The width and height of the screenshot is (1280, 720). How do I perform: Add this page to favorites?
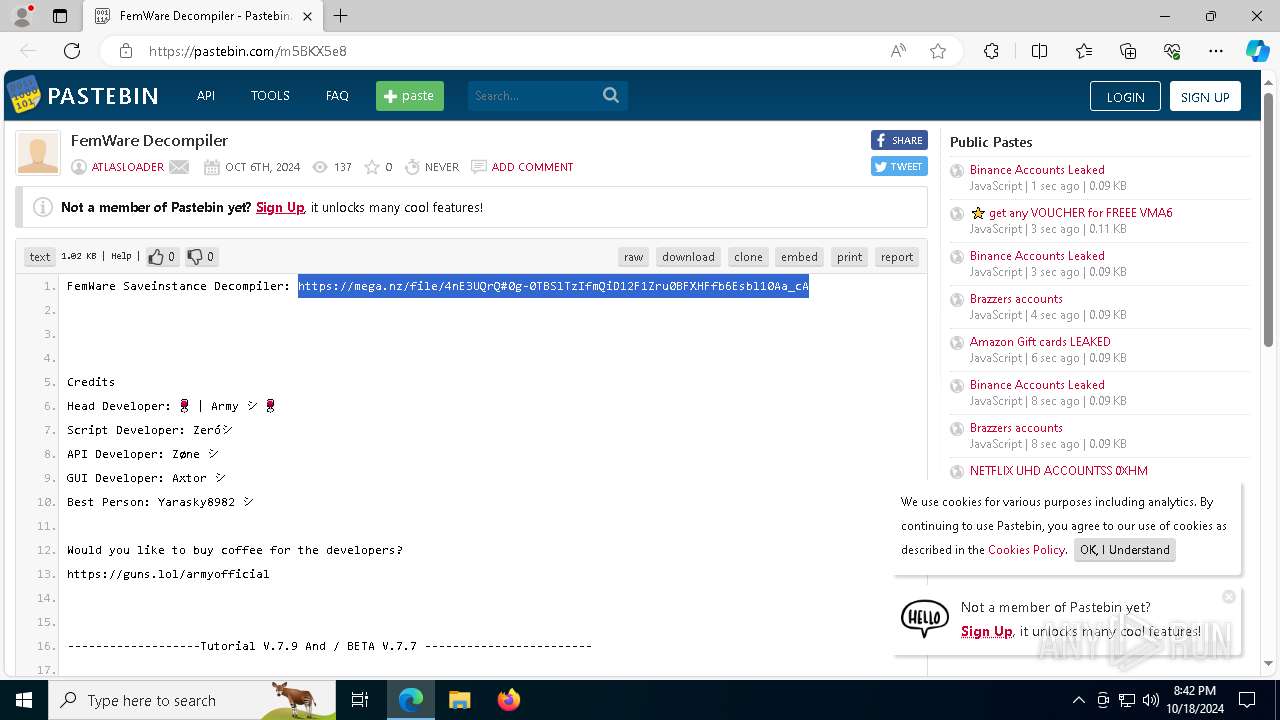pos(938,51)
